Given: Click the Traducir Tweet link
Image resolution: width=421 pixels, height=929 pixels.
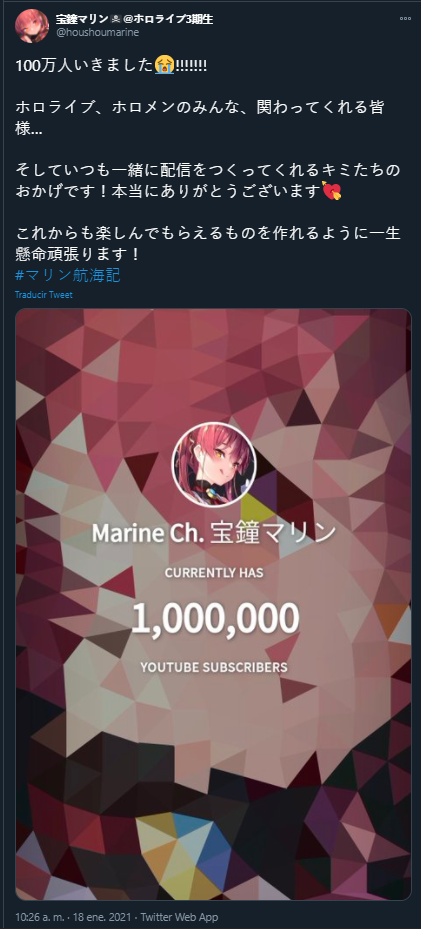Looking at the screenshot, I should pyautogui.click(x=44, y=294).
